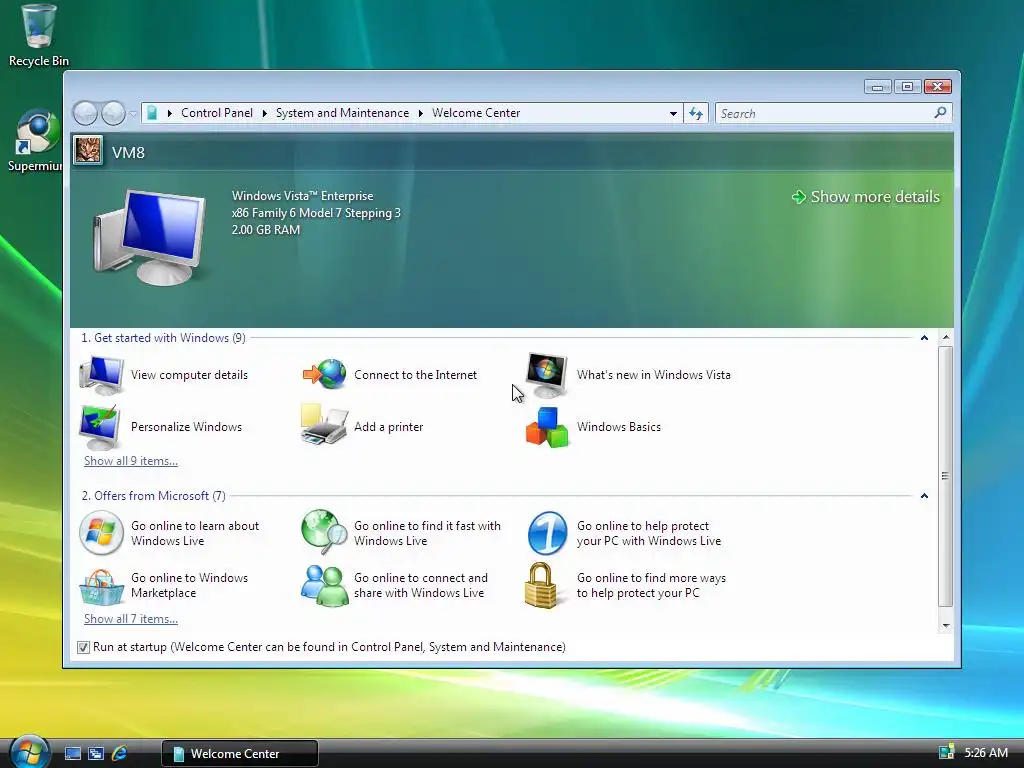Open the Connect to the Internet globe icon
The image size is (1024, 768).
pos(325,374)
